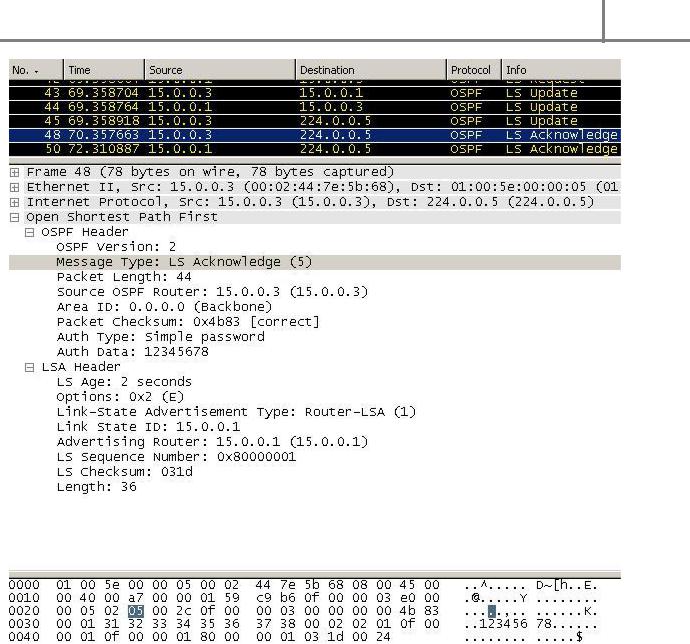Select Advertising Router: 15.0.0.1 field
The width and height of the screenshot is (690, 644).
212,442
